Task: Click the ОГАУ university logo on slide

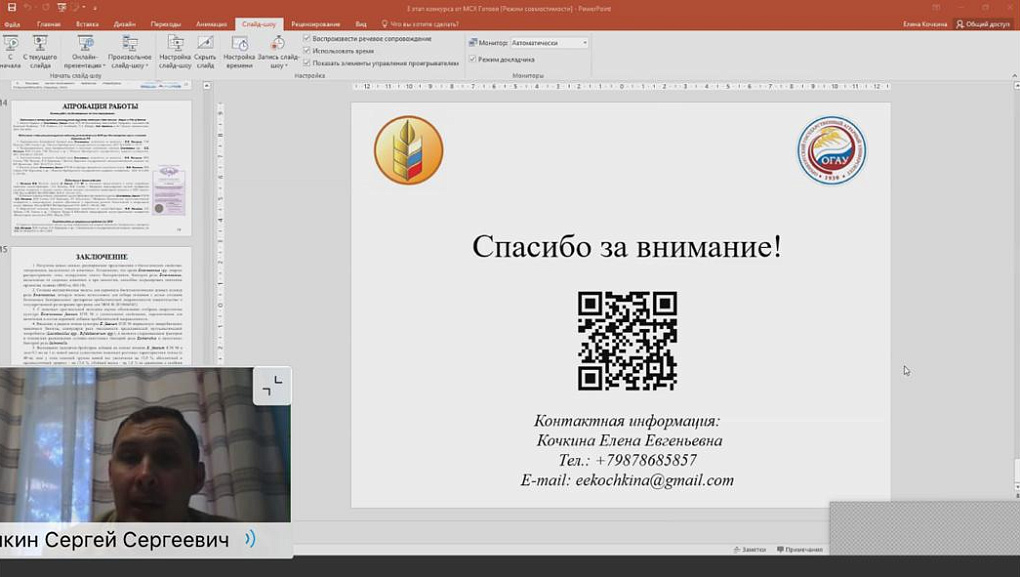Action: click(x=831, y=150)
